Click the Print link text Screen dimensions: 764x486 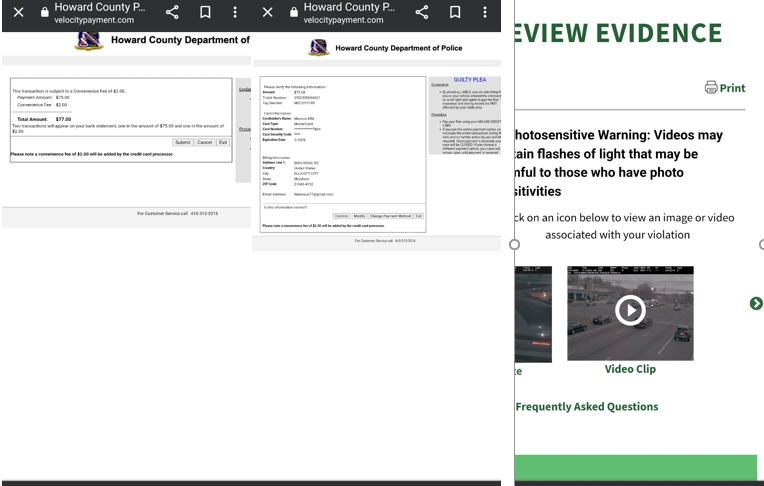click(x=732, y=88)
